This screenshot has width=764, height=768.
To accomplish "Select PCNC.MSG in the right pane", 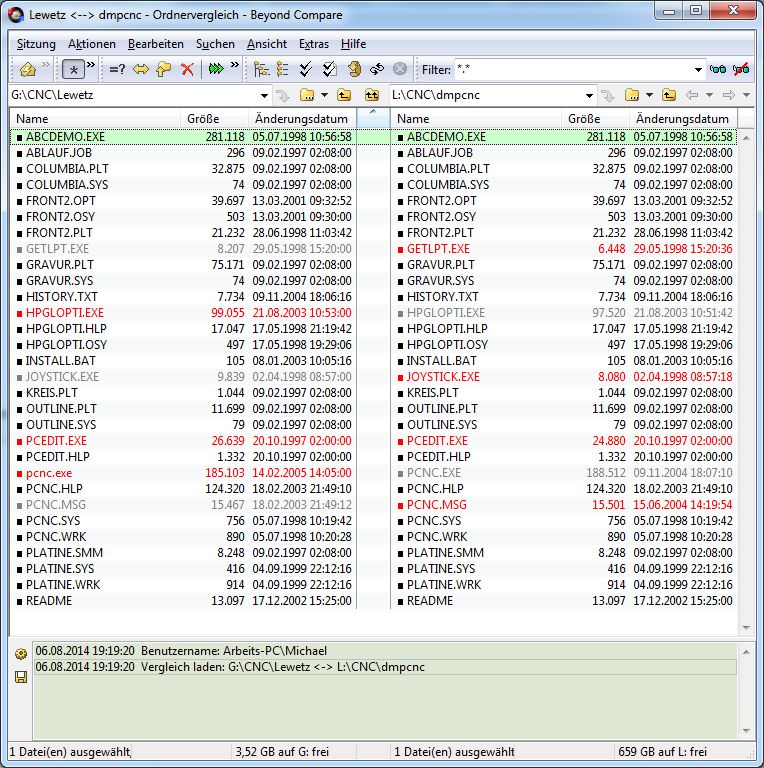I will point(564,504).
